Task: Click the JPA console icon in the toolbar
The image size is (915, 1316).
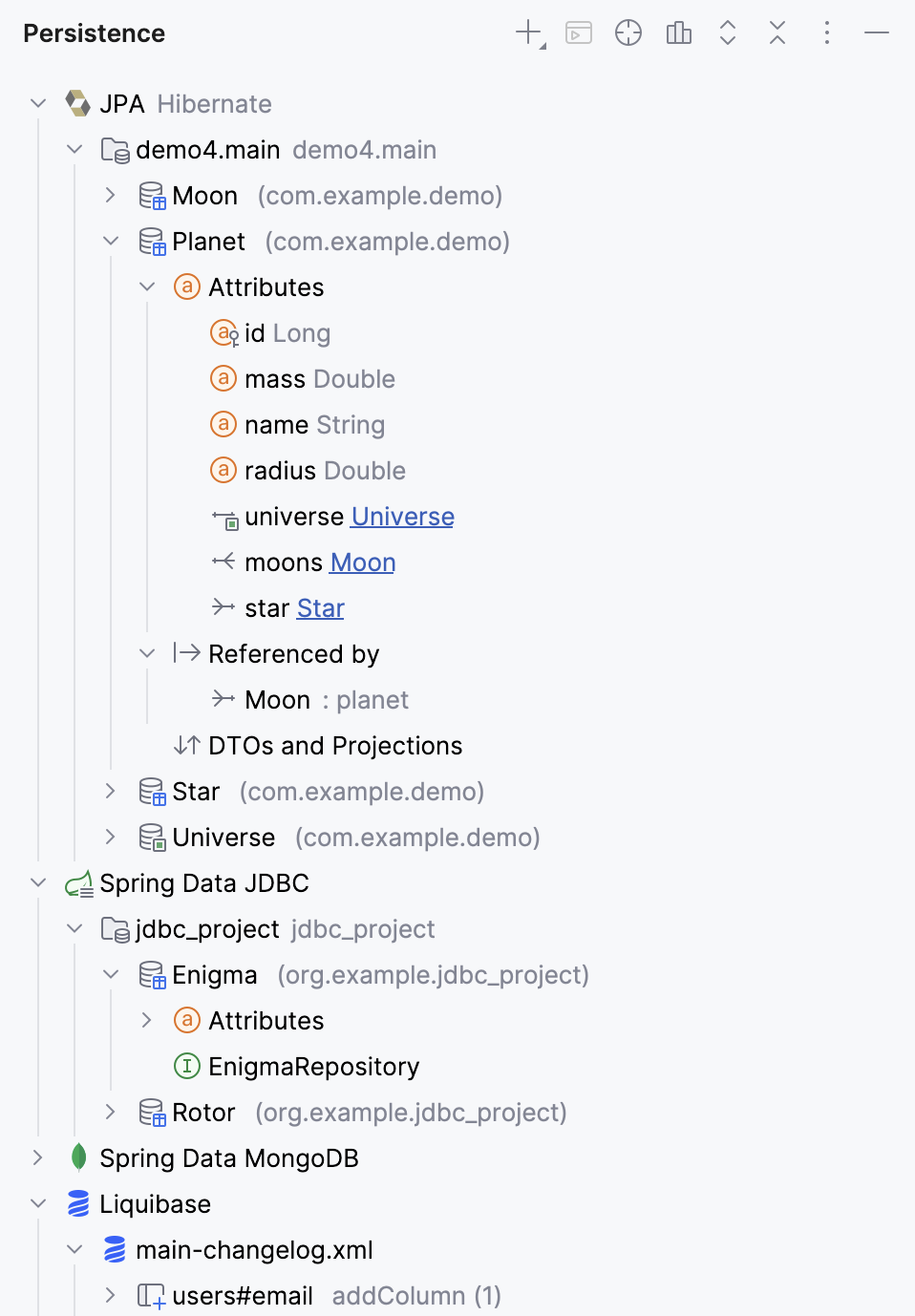Action: pos(578,32)
